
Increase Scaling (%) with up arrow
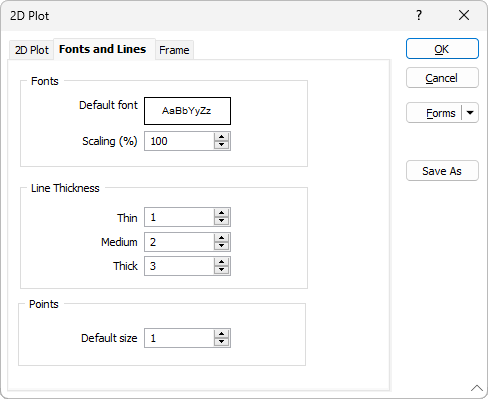coord(222,137)
